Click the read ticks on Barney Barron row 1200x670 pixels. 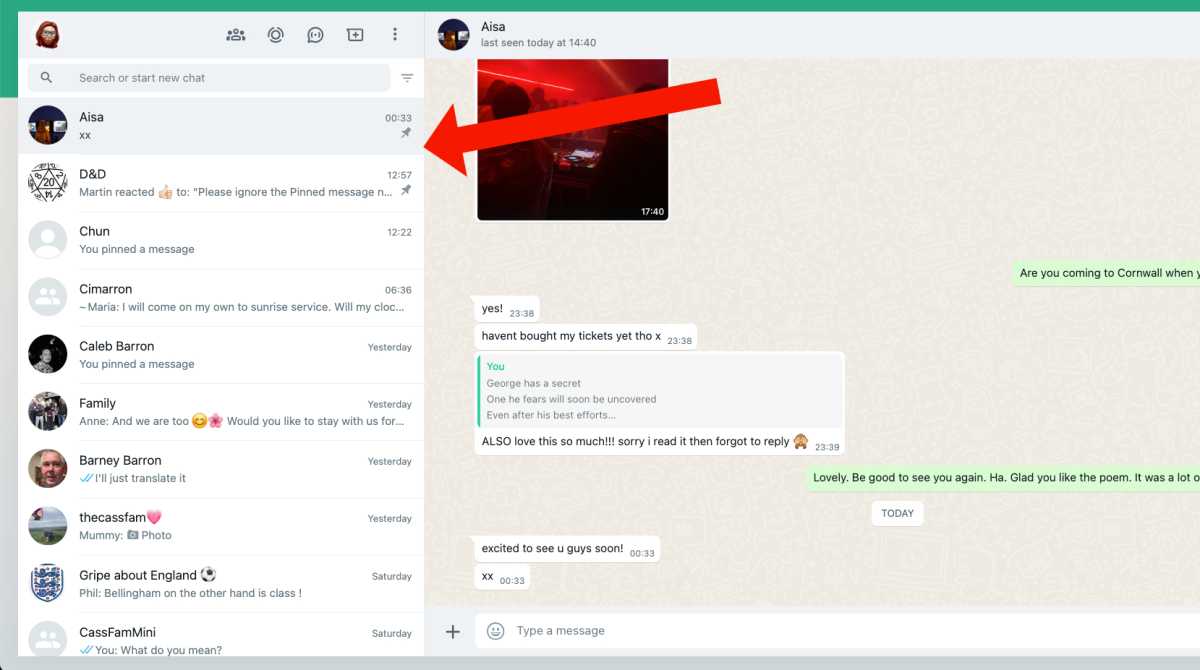pos(86,478)
